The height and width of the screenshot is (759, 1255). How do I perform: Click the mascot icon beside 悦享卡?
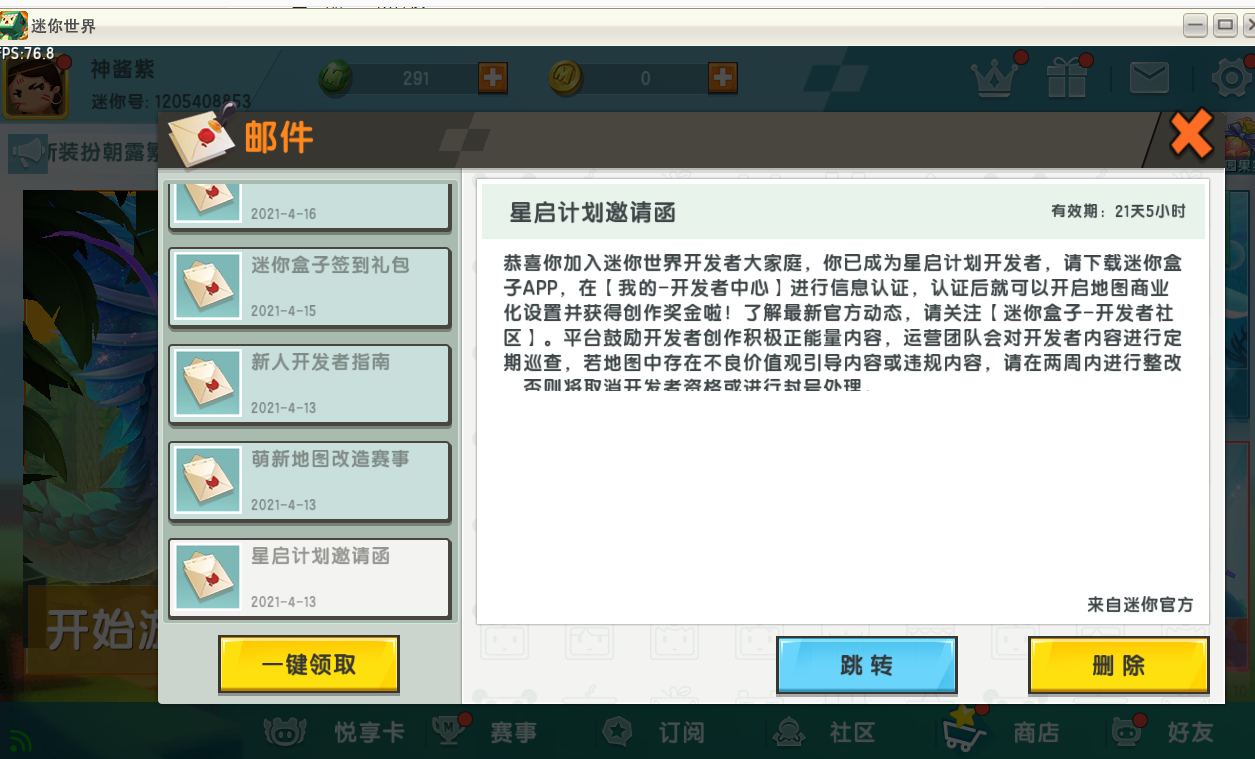coord(285,732)
